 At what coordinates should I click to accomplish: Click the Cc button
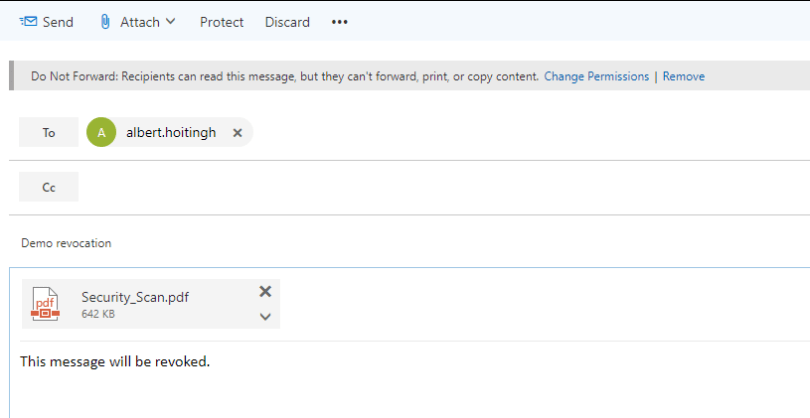[49, 187]
